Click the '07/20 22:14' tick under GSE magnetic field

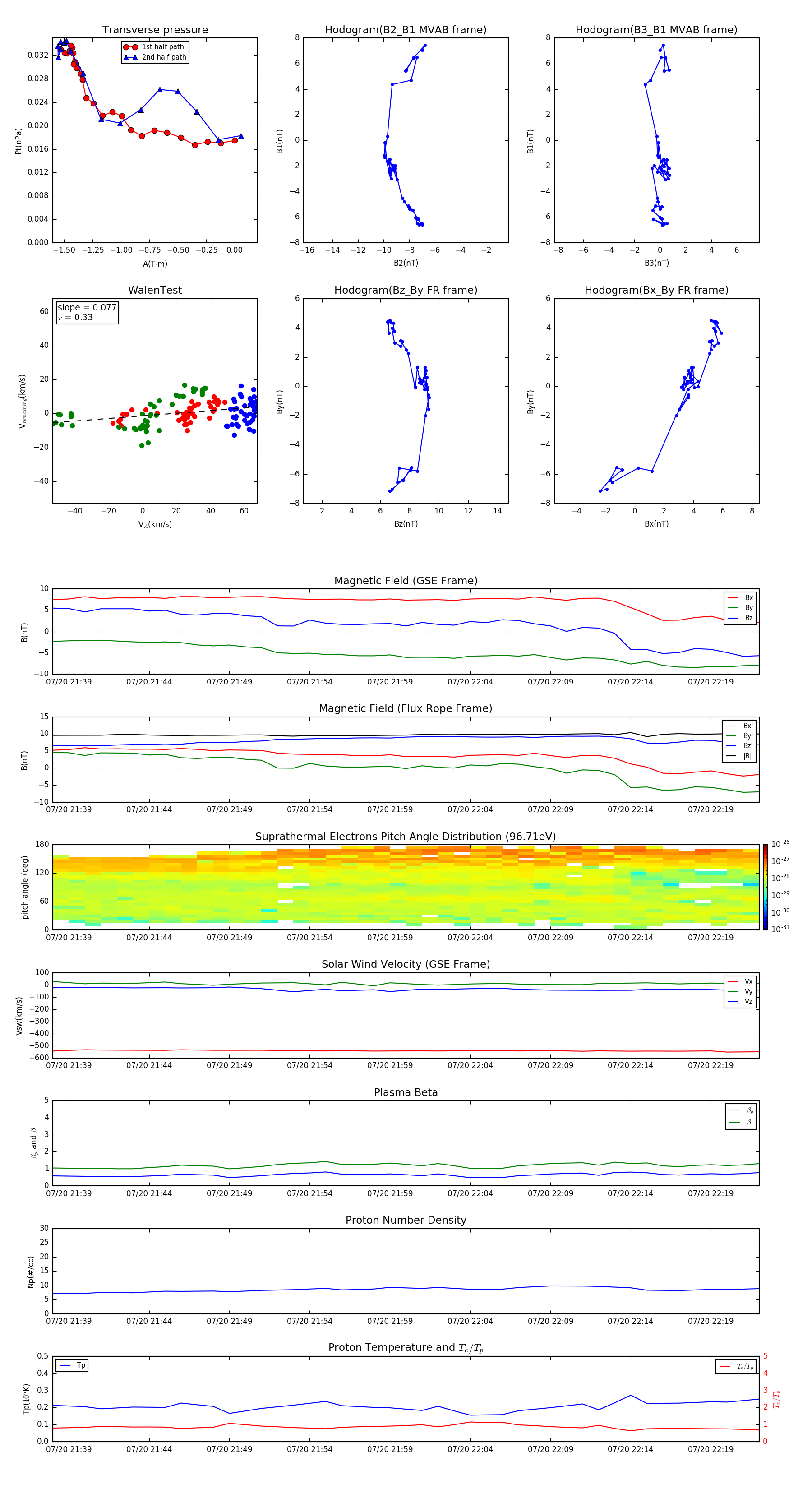tap(631, 682)
